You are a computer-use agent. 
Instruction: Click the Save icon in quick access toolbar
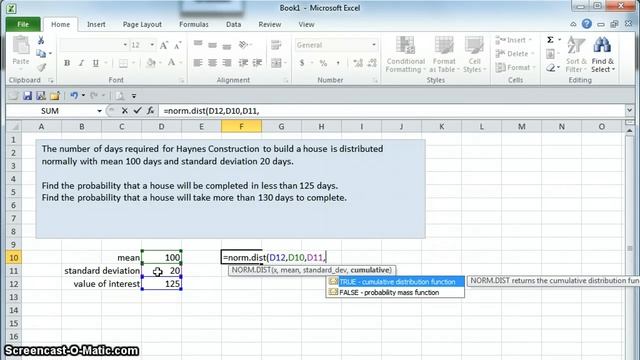coord(27,96)
